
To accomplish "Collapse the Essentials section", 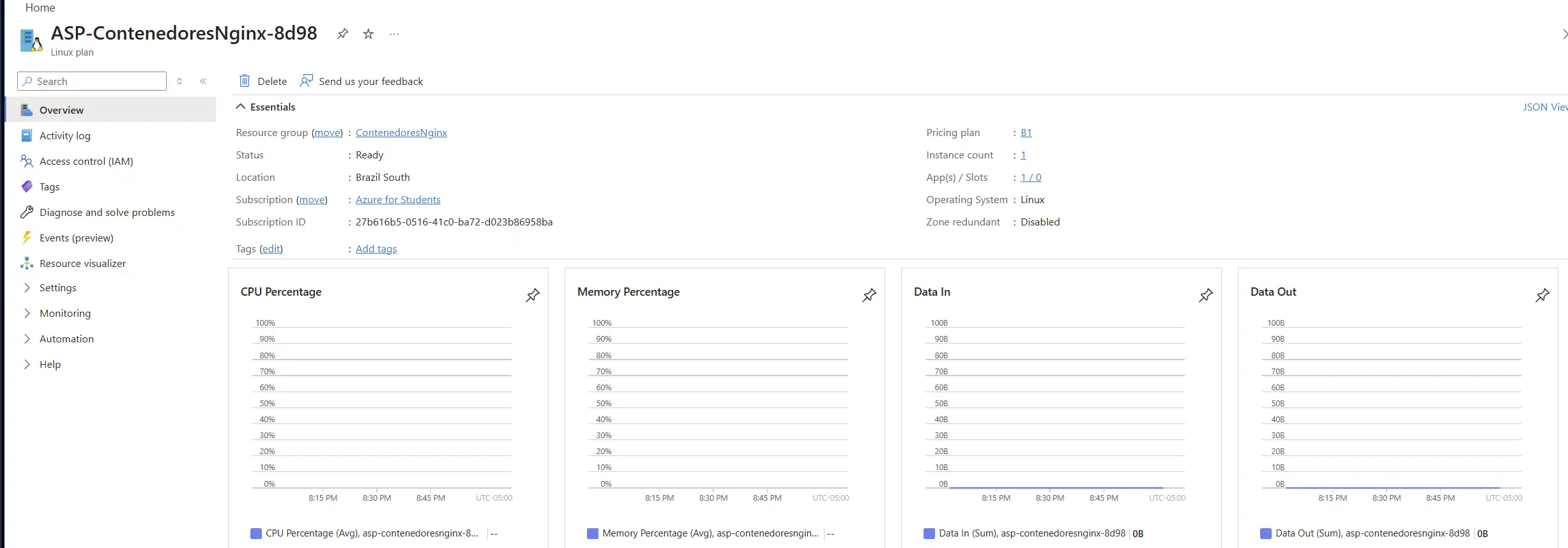I will point(241,107).
